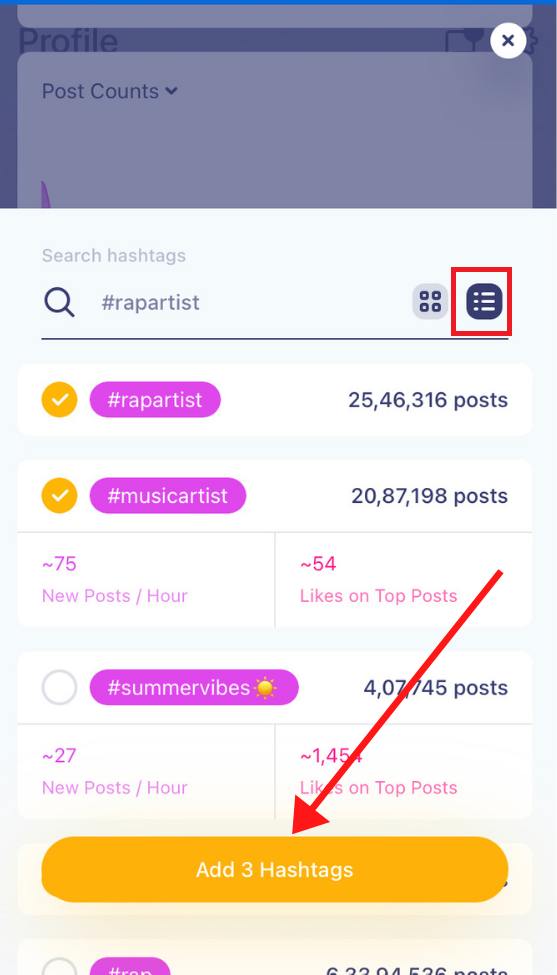Uncheck the #musicartist checkmark
The width and height of the screenshot is (557, 975).
coord(60,496)
